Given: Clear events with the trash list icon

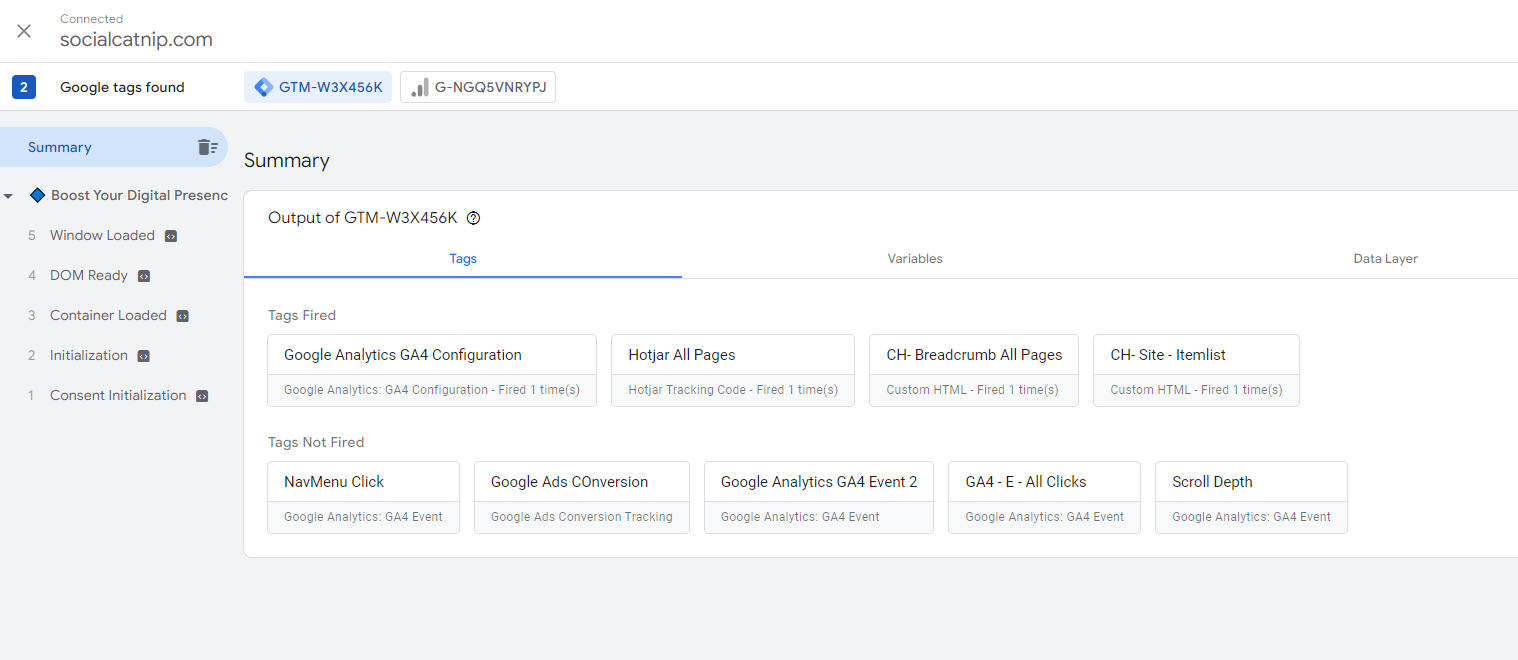Looking at the screenshot, I should [207, 147].
